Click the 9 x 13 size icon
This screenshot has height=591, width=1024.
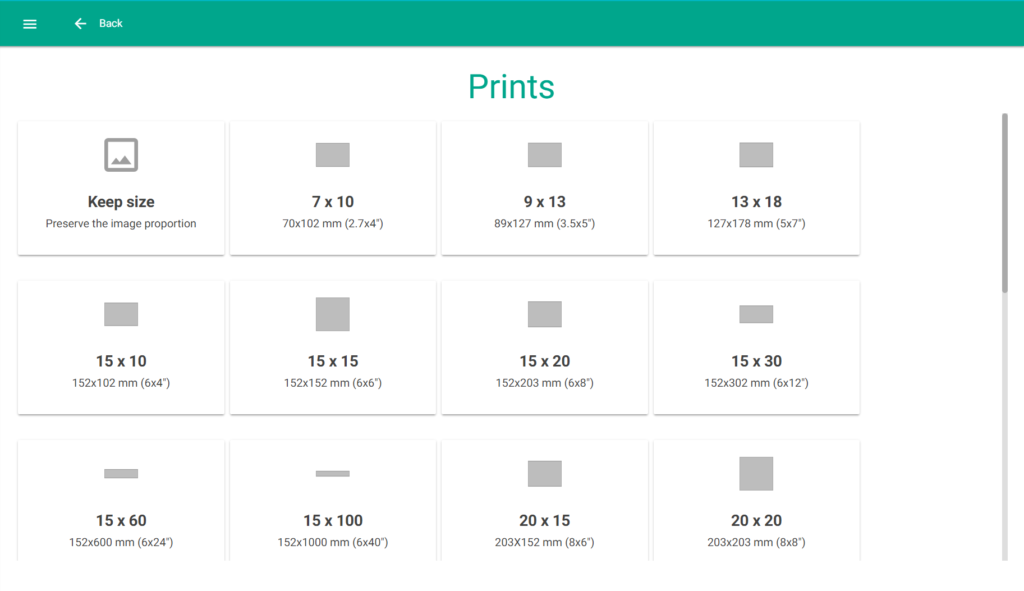[x=545, y=155]
